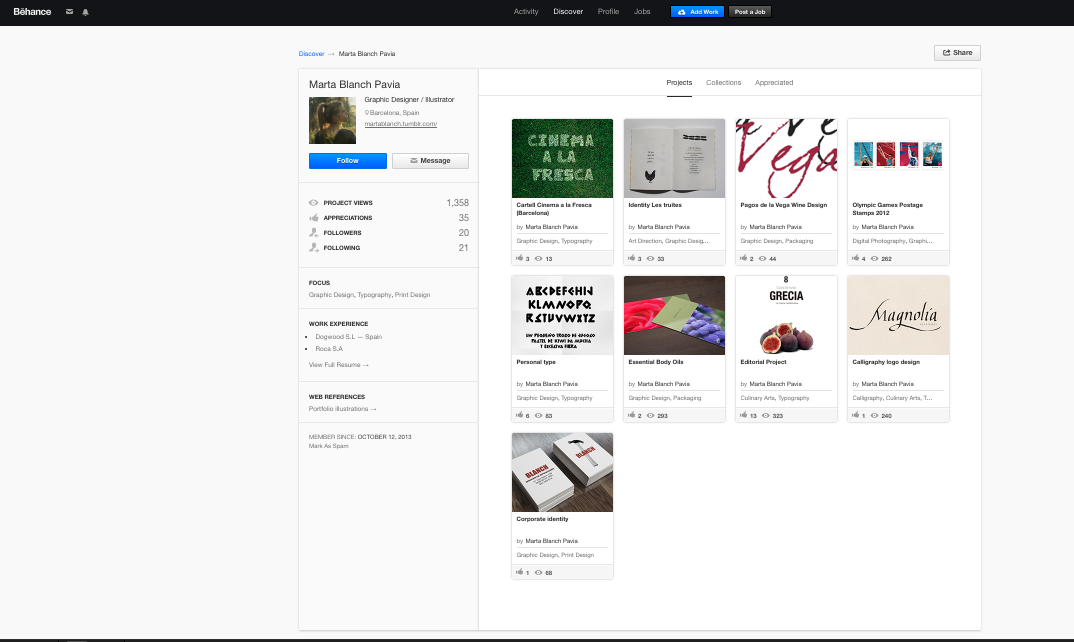Open the Discover menu item

click(x=568, y=12)
